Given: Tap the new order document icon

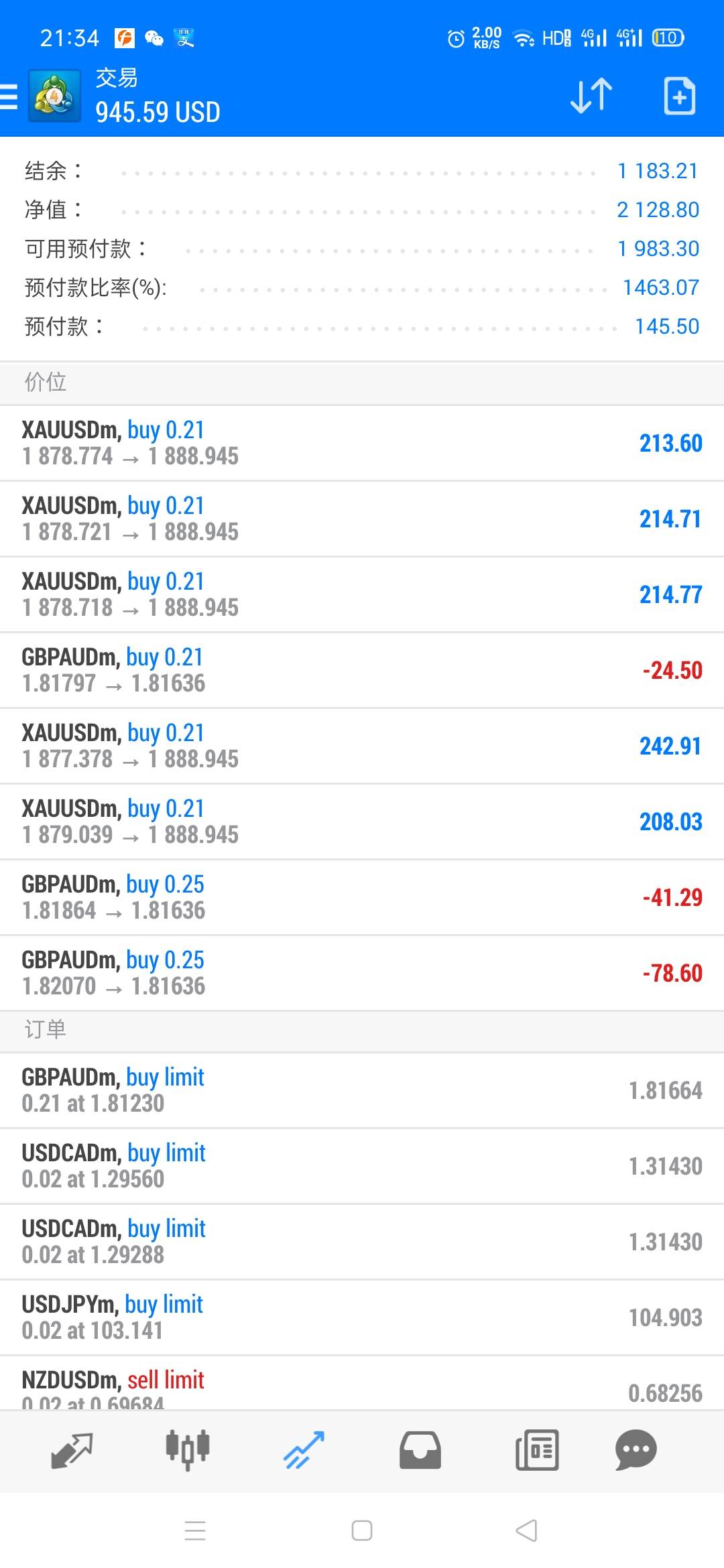Looking at the screenshot, I should click(679, 96).
